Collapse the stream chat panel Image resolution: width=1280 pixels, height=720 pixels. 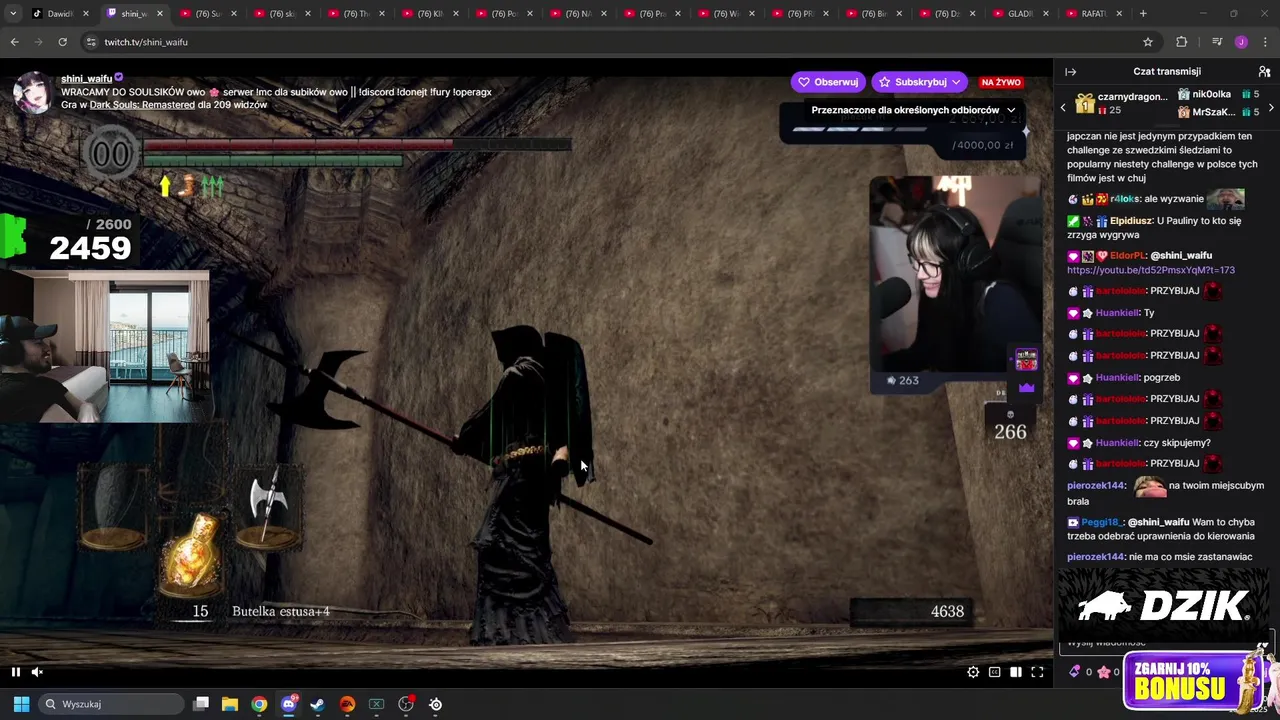pyautogui.click(x=1070, y=72)
